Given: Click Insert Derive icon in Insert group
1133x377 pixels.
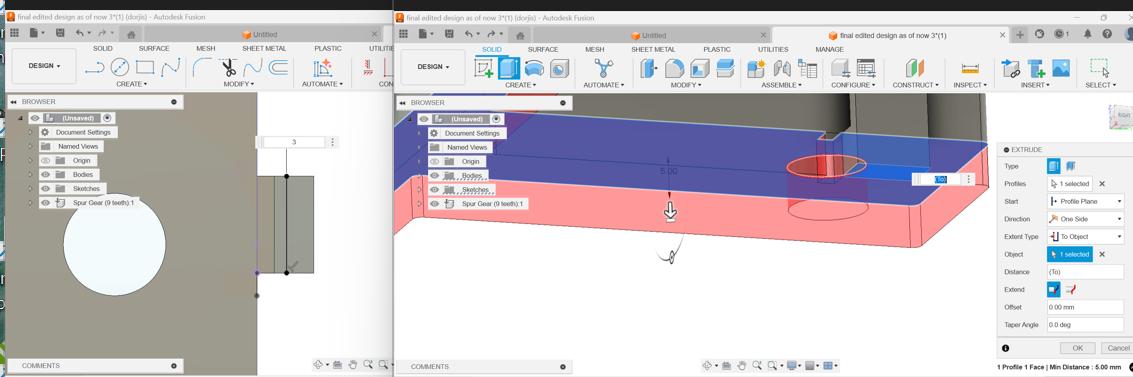Looking at the screenshot, I should point(1010,68).
